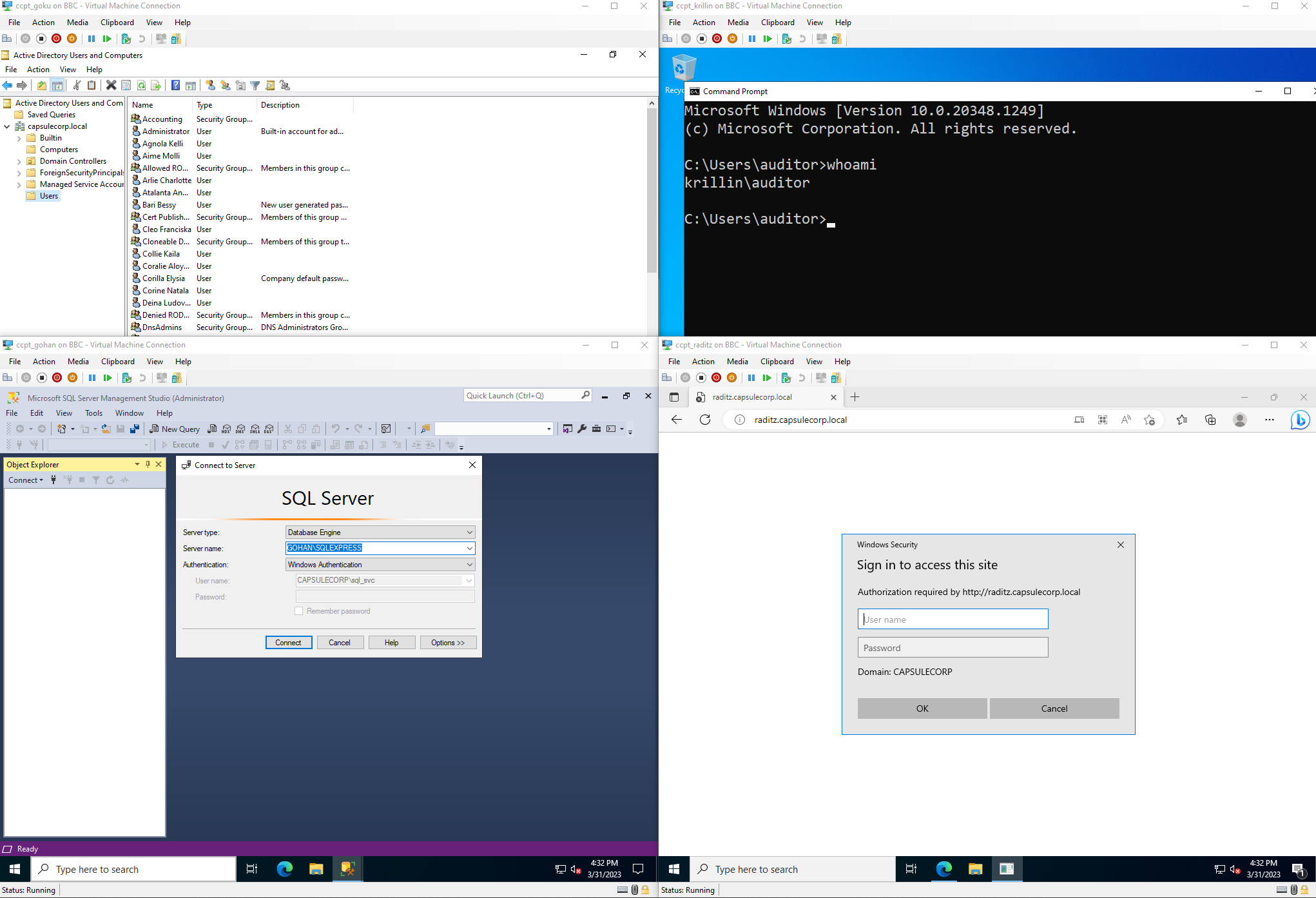The height and width of the screenshot is (898, 1316).
Task: Pin the Object Explorer panel
Action: click(148, 464)
